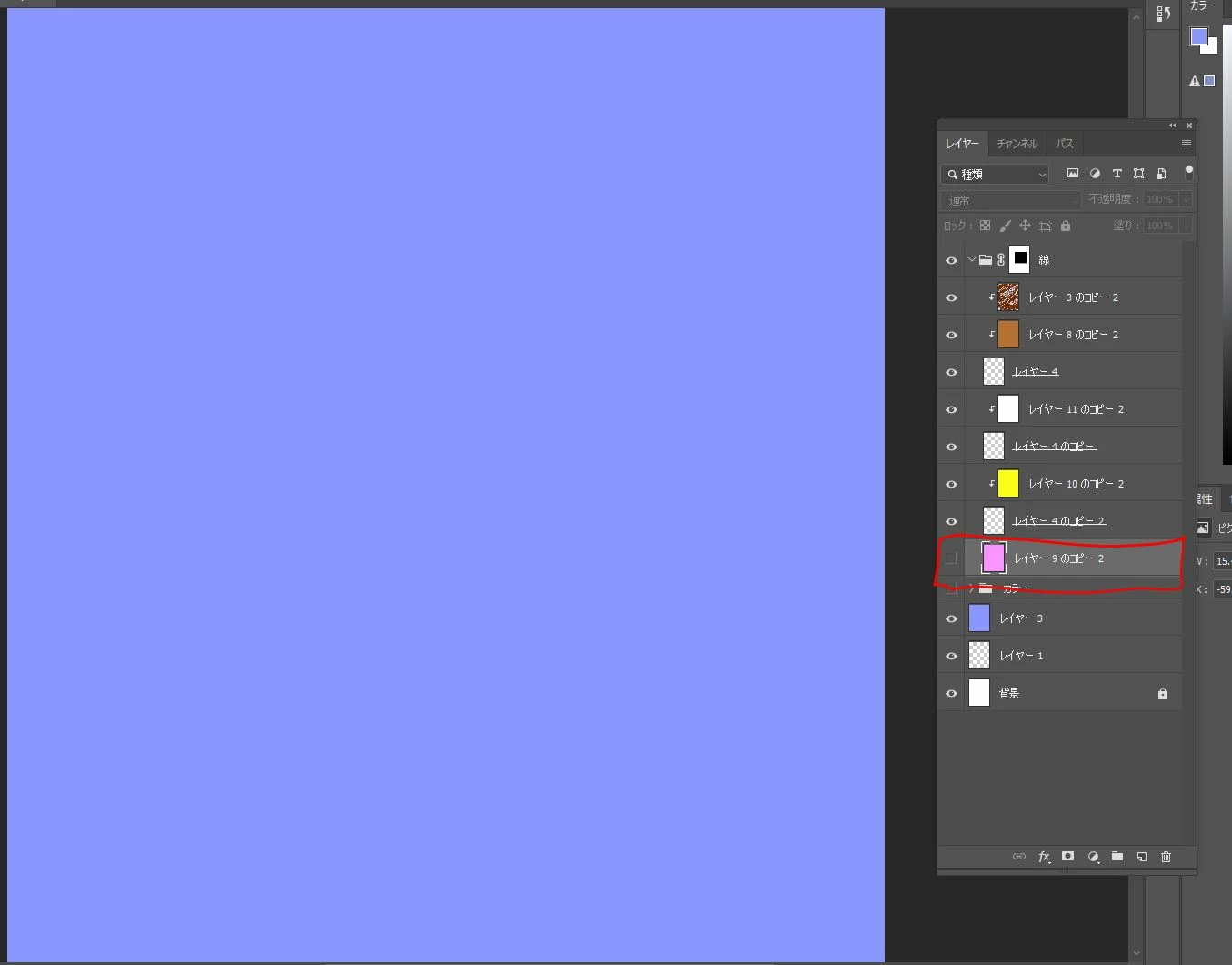This screenshot has width=1232, height=965.
Task: Create a new fill or adjustment layer
Action: (x=1093, y=857)
